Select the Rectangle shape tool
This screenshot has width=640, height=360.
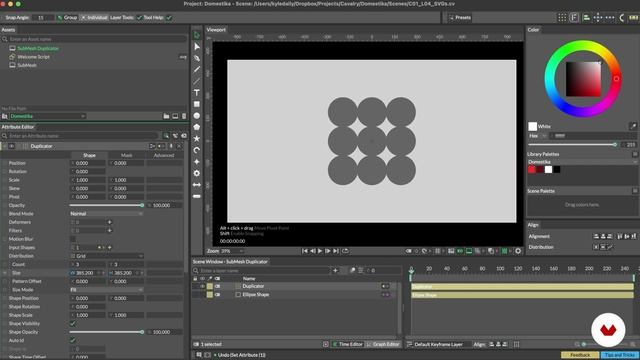point(197,104)
